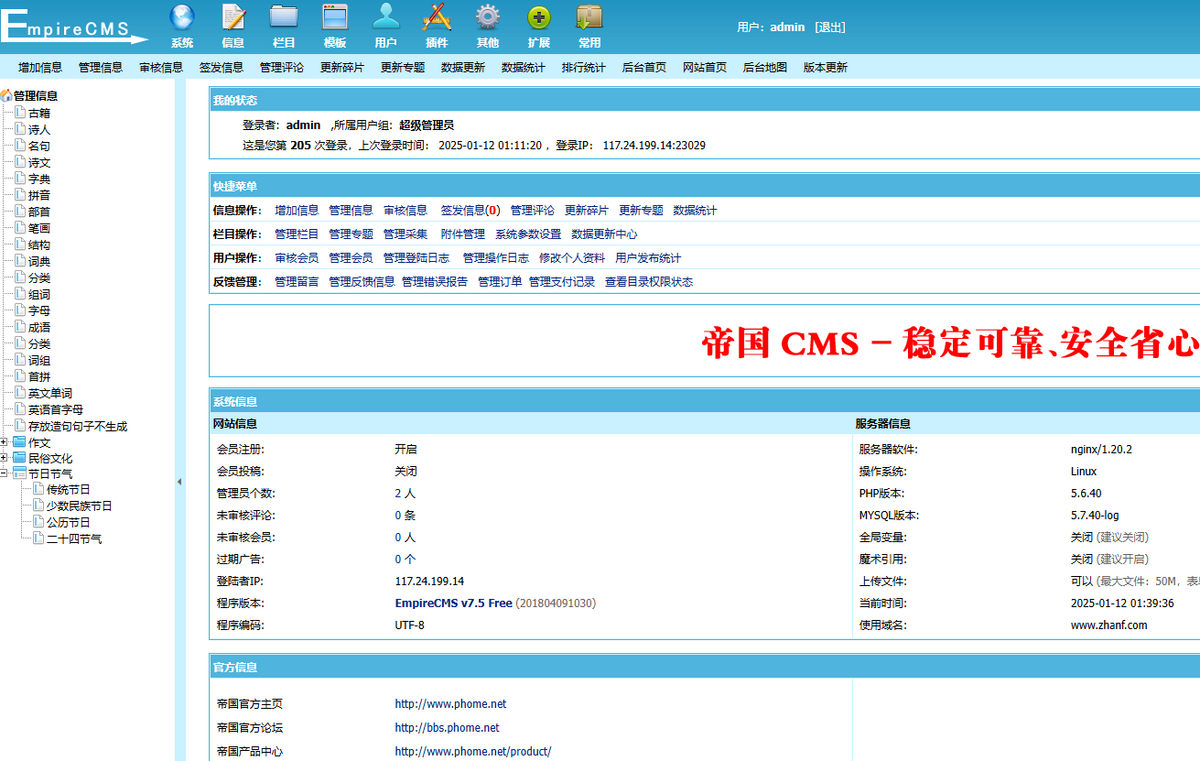The height and width of the screenshot is (761, 1200).
Task: Open the 其他 gear icon
Action: tap(488, 17)
